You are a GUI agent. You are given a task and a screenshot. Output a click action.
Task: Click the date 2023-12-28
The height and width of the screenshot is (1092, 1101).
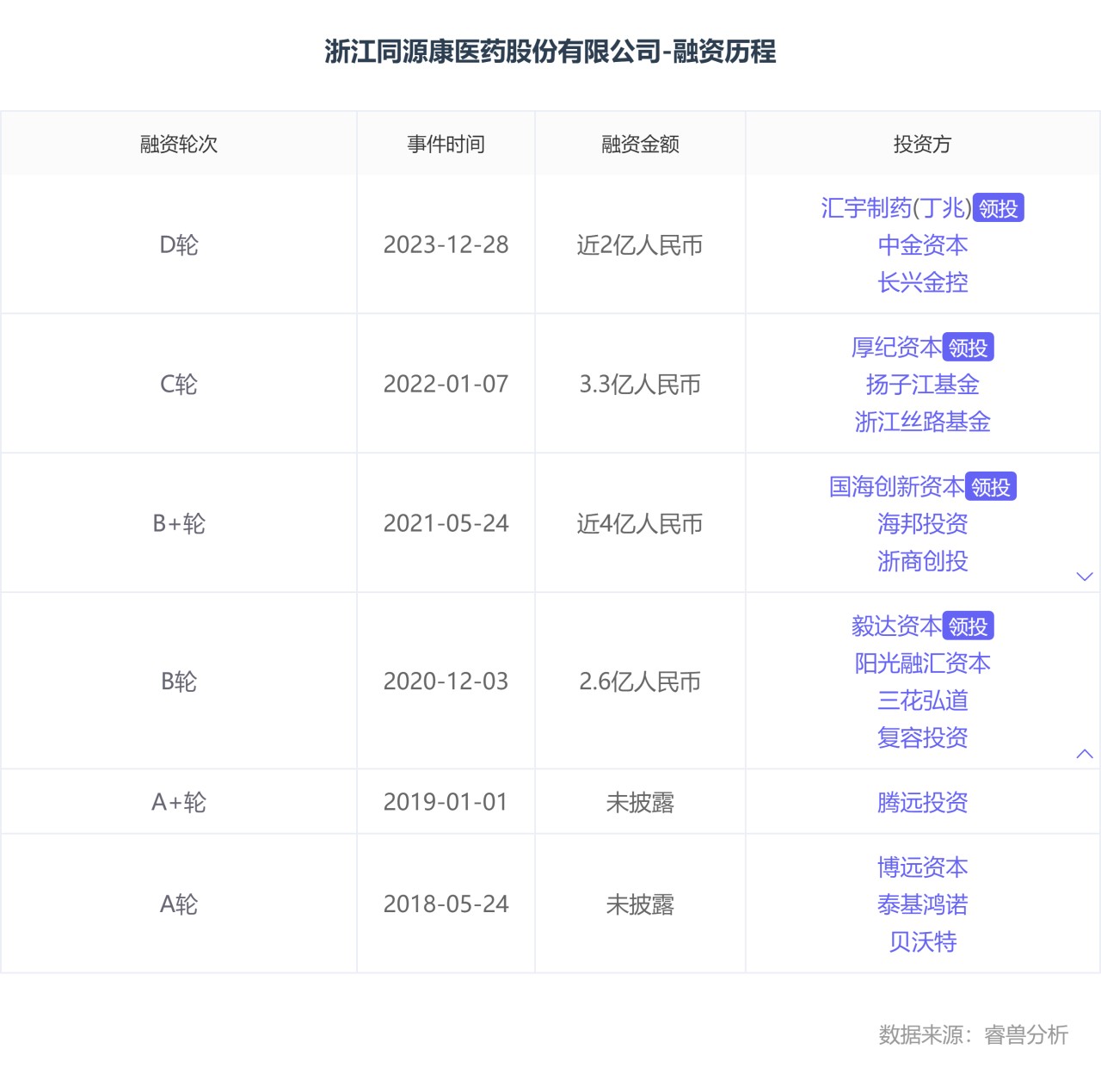[446, 245]
